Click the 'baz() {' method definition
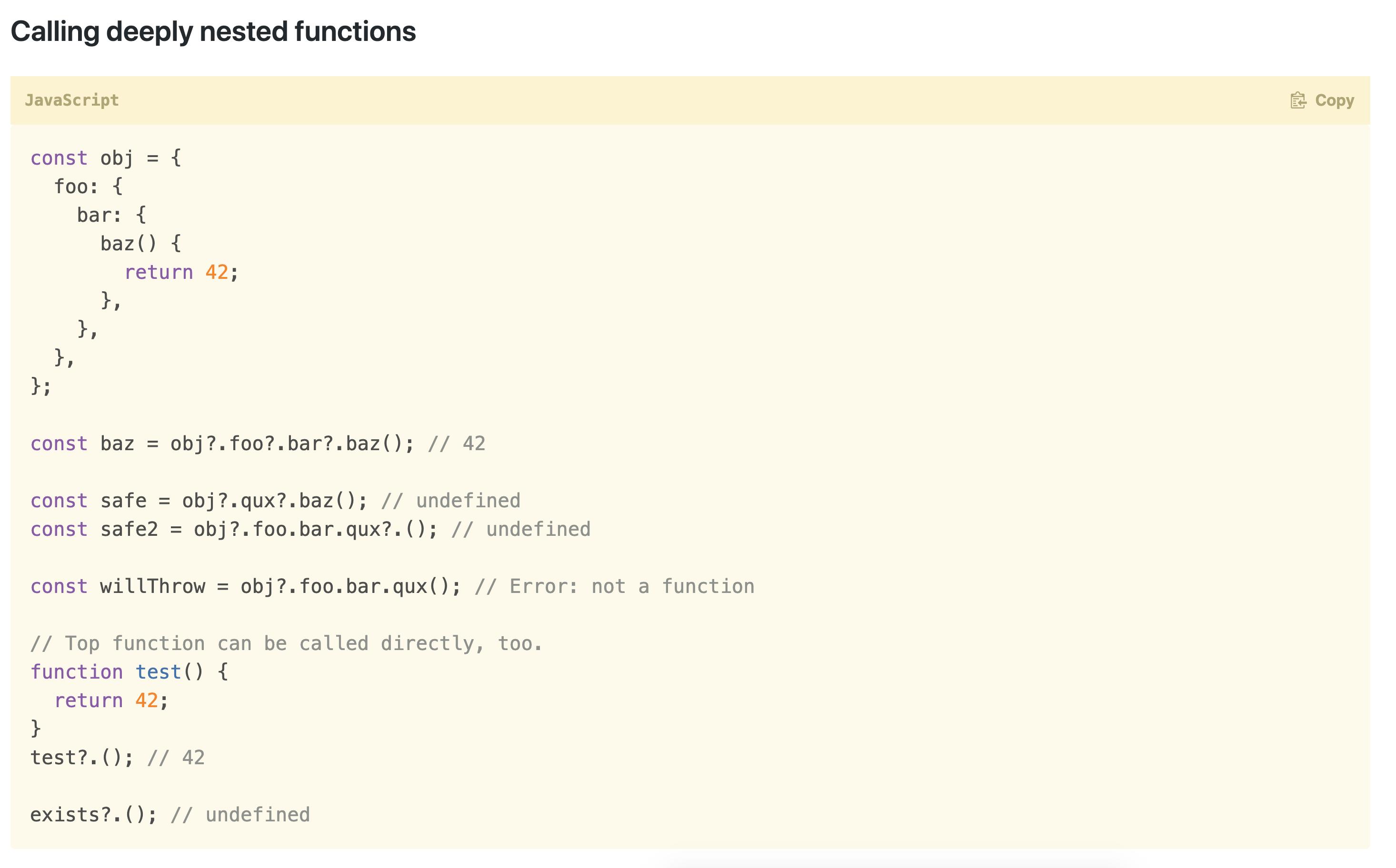Image resolution: width=1396 pixels, height=868 pixels. (x=141, y=243)
